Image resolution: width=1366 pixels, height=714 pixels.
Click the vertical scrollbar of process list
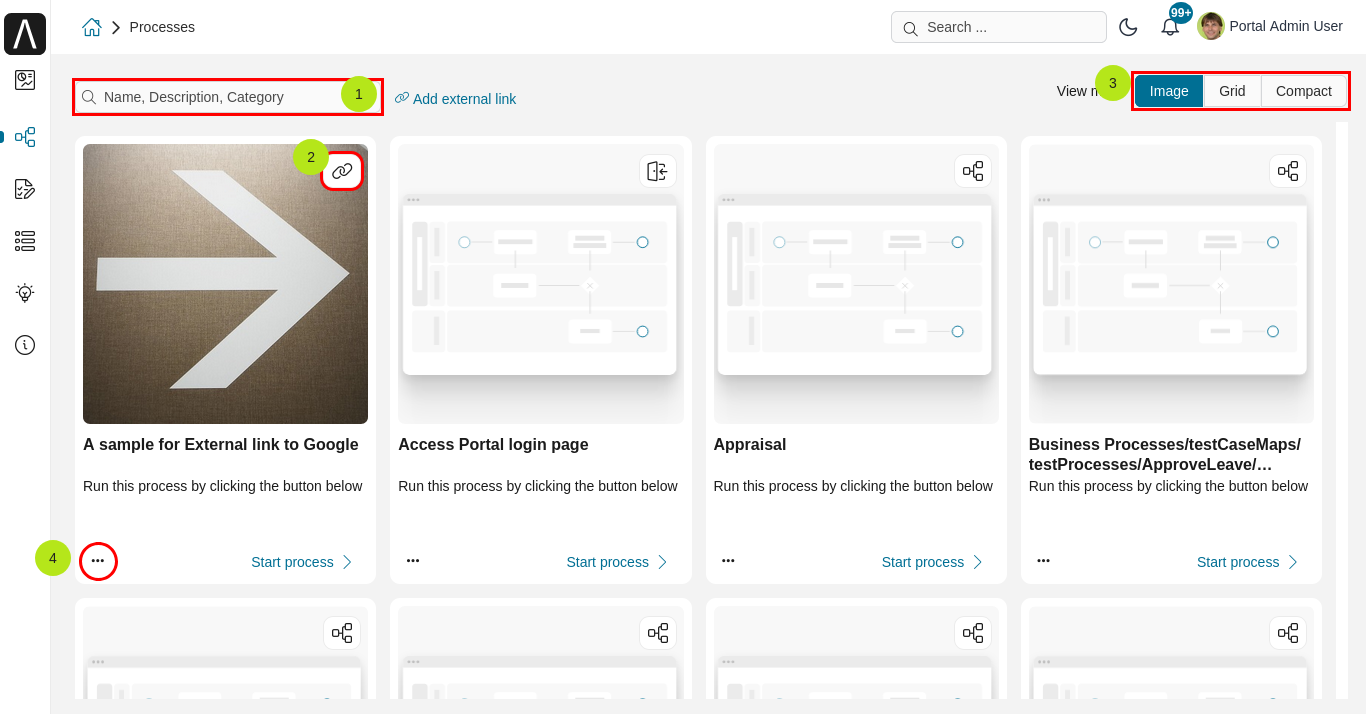pyautogui.click(x=1342, y=410)
